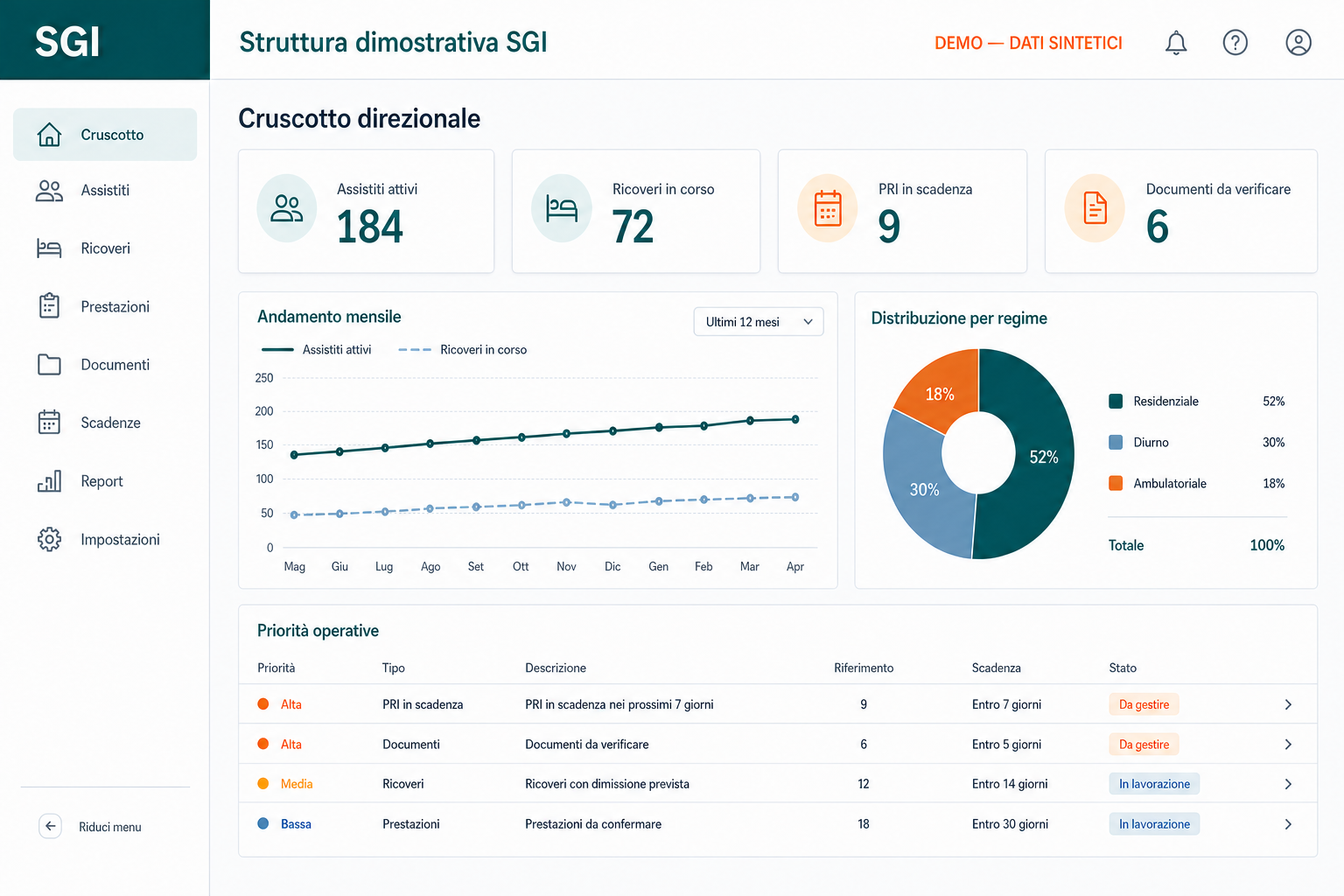
Task: Click the Prestazioni clipboard icon
Action: (49, 306)
